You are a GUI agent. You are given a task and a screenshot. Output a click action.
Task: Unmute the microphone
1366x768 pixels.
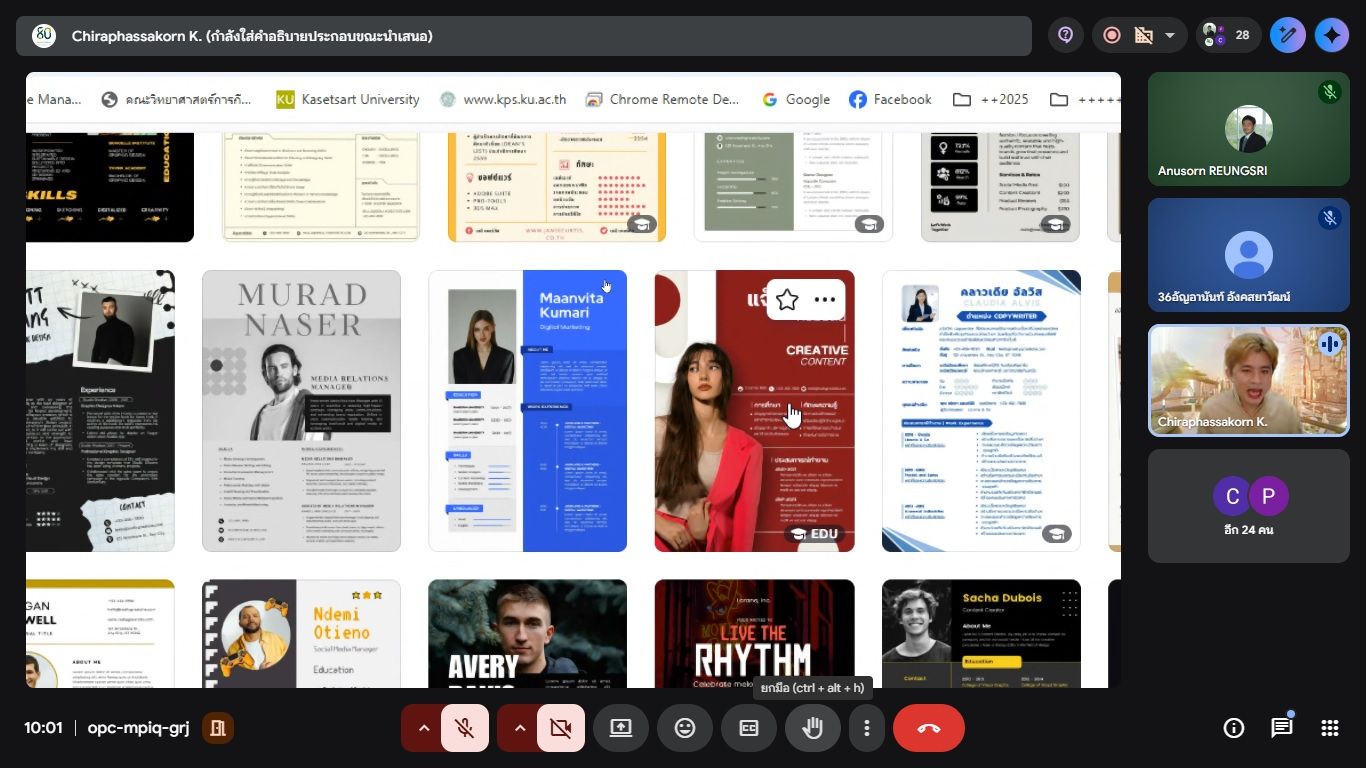[x=464, y=728]
